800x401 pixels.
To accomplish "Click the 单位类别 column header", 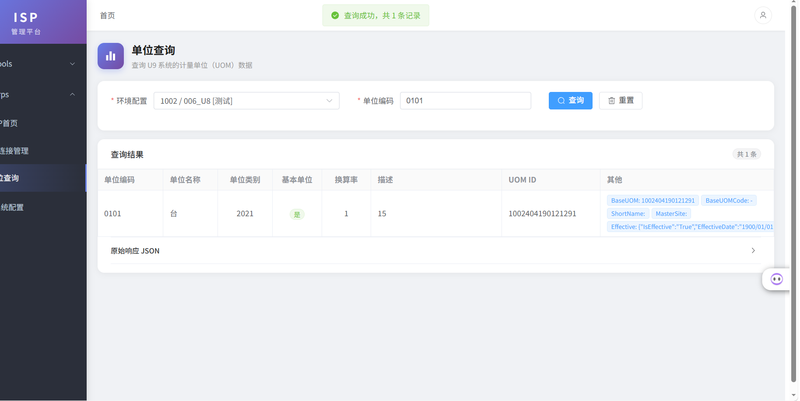I will click(245, 180).
